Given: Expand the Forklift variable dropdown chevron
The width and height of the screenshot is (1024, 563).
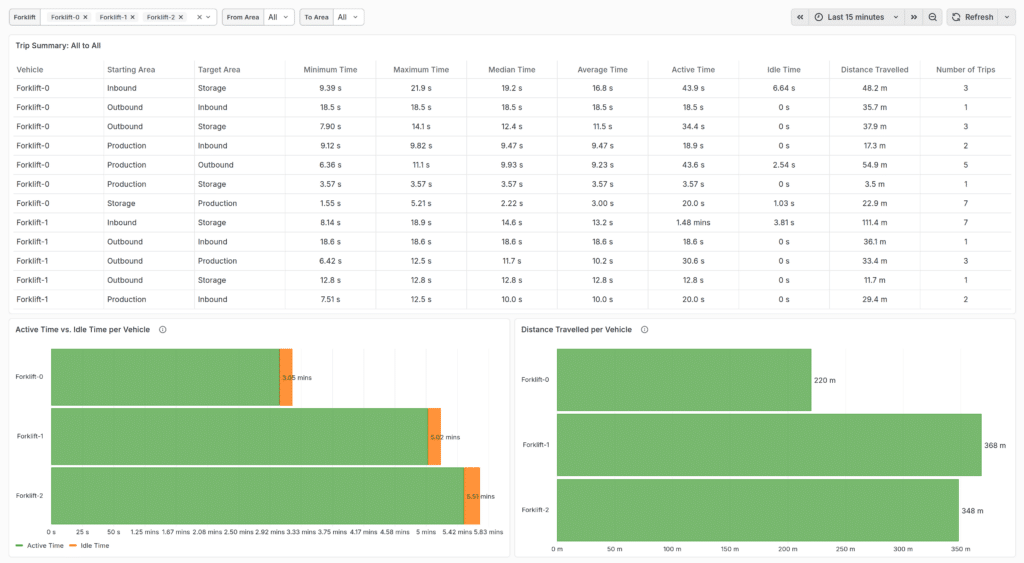Looking at the screenshot, I should pyautogui.click(x=208, y=18).
